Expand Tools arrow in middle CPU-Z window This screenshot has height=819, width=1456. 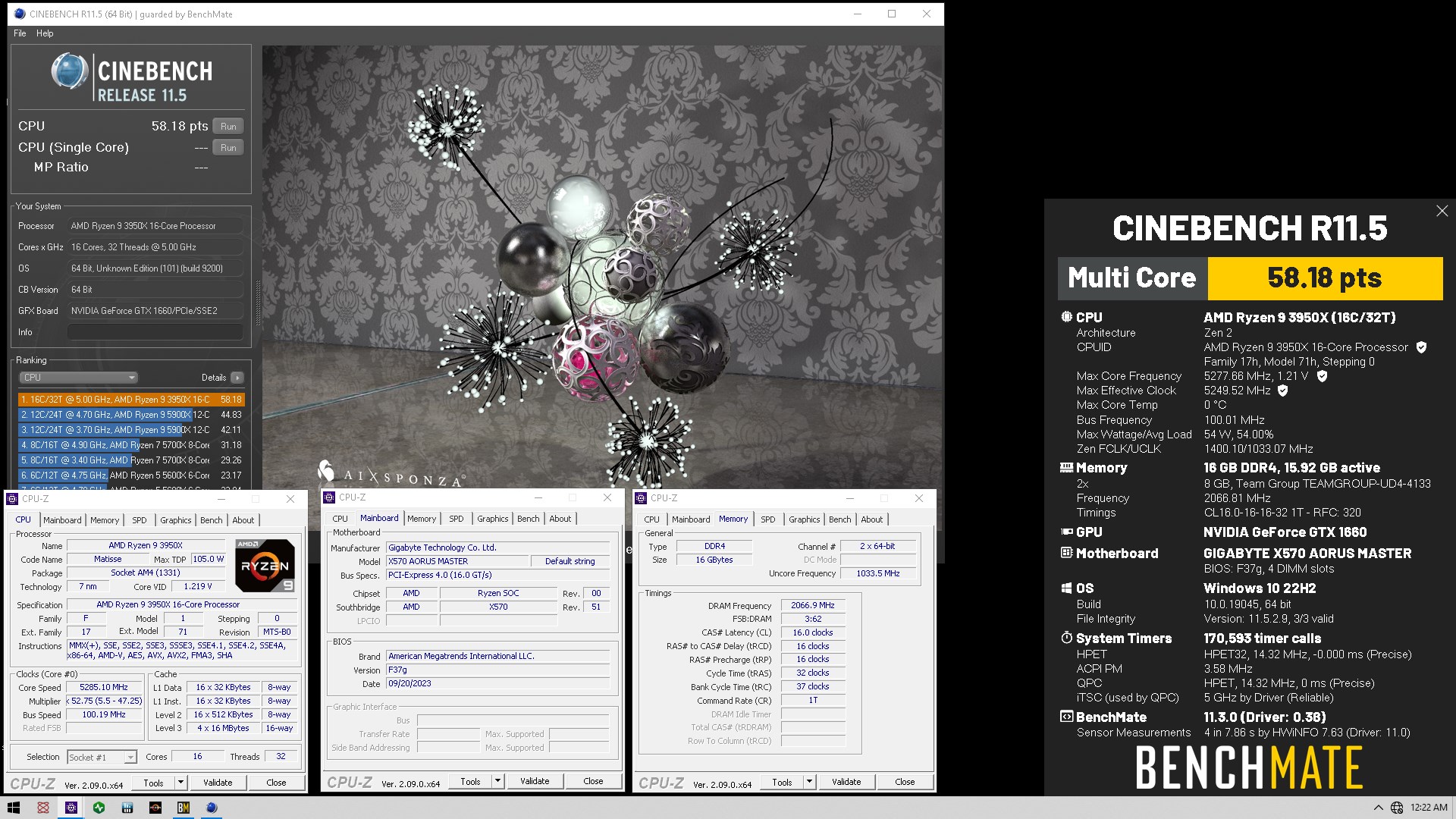click(x=497, y=781)
